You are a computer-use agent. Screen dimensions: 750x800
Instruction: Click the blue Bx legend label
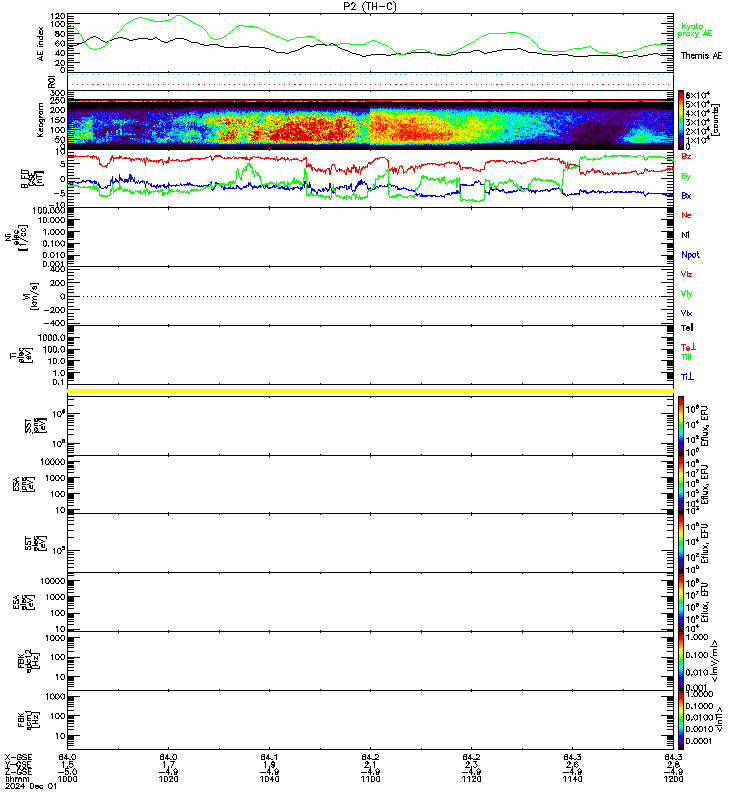686,195
